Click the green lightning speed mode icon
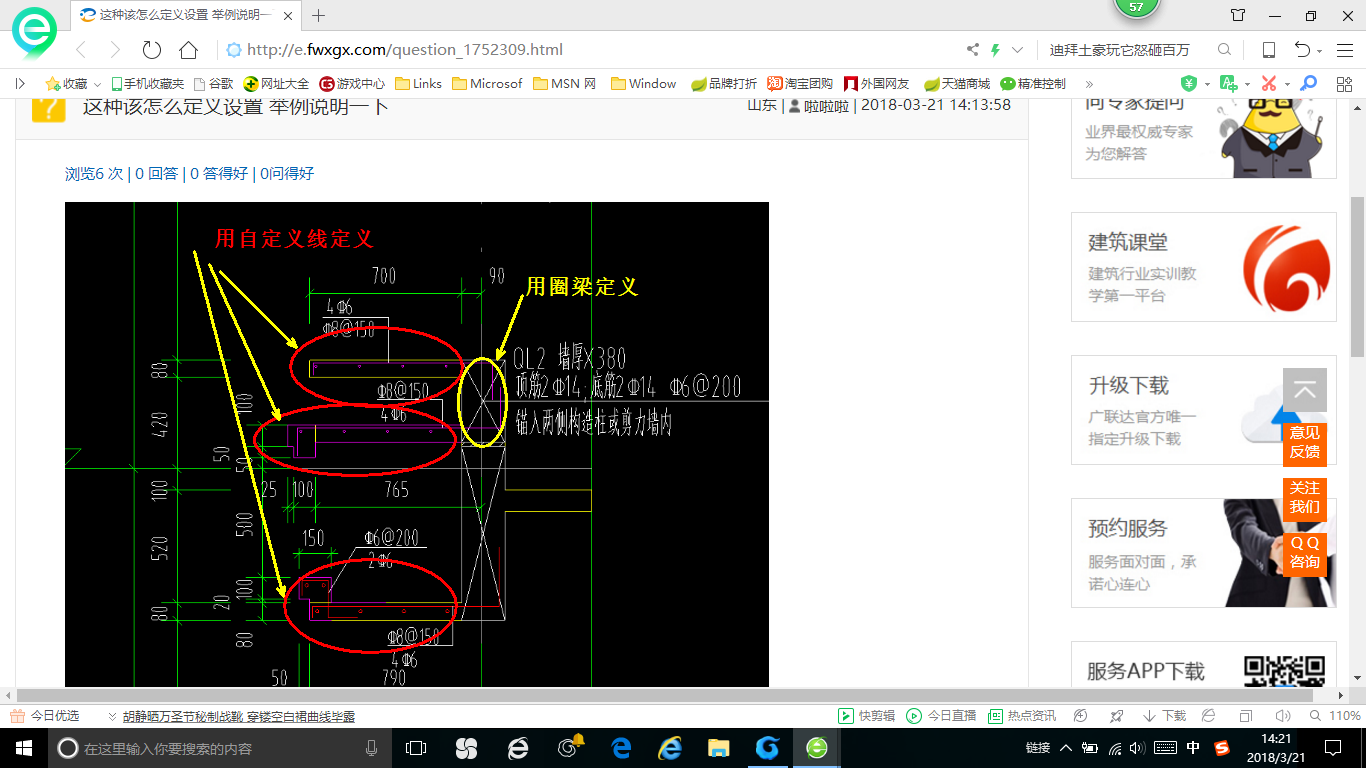 (996, 50)
